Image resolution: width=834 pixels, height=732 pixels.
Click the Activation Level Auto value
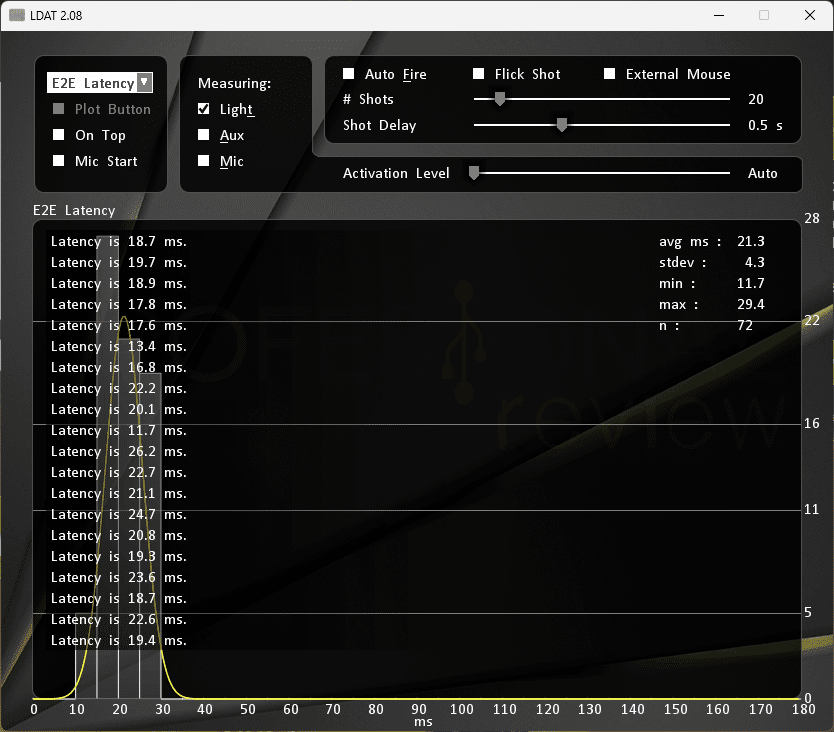tap(763, 173)
